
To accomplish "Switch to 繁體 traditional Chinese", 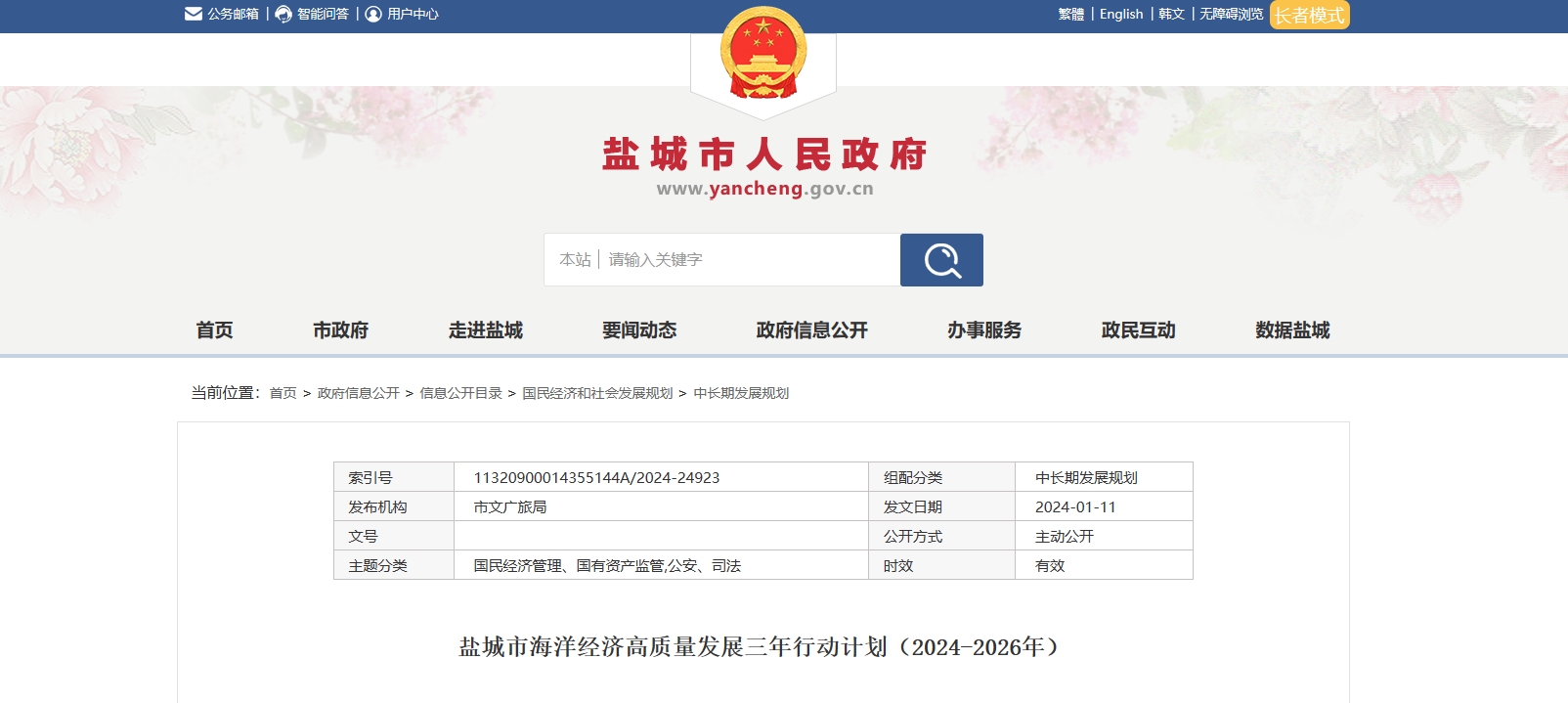I will point(1070,14).
